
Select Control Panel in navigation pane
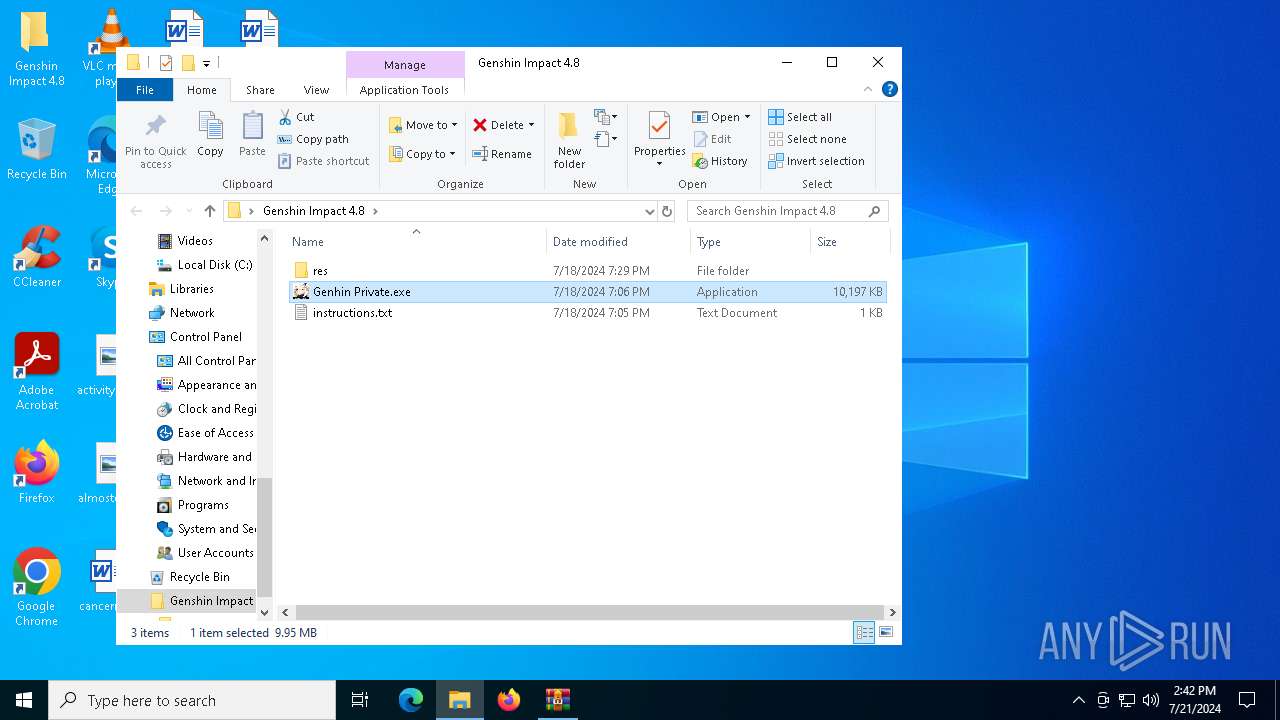[x=196, y=337]
